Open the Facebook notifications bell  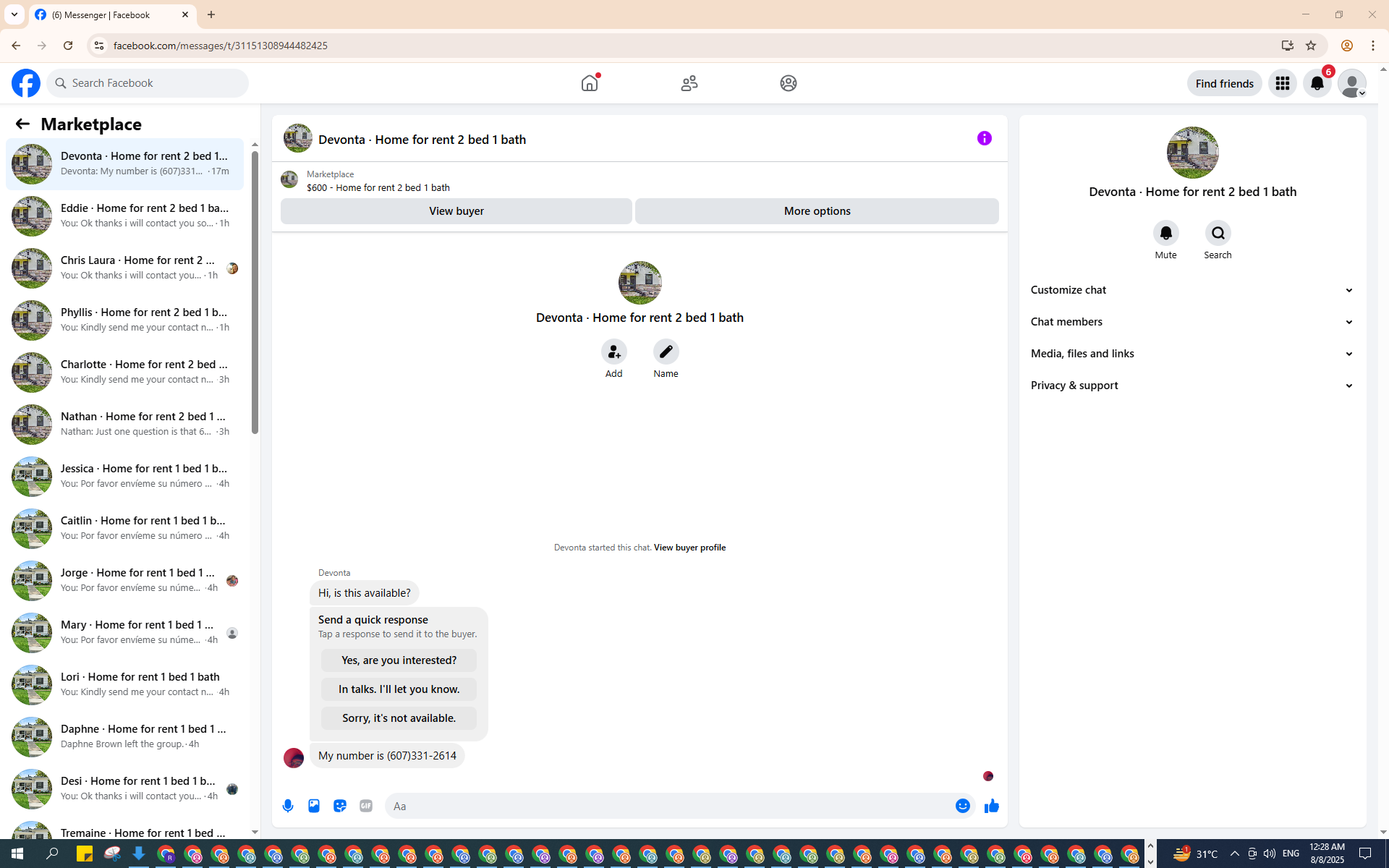tap(1317, 83)
